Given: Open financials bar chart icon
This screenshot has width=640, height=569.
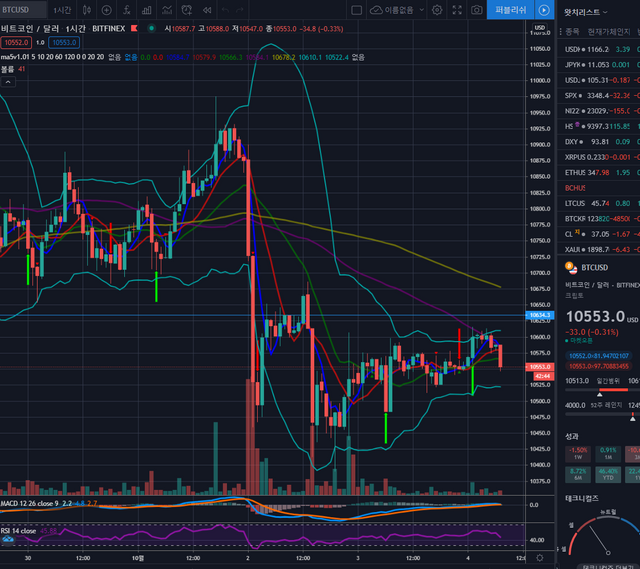Looking at the screenshot, I should 147,10.
